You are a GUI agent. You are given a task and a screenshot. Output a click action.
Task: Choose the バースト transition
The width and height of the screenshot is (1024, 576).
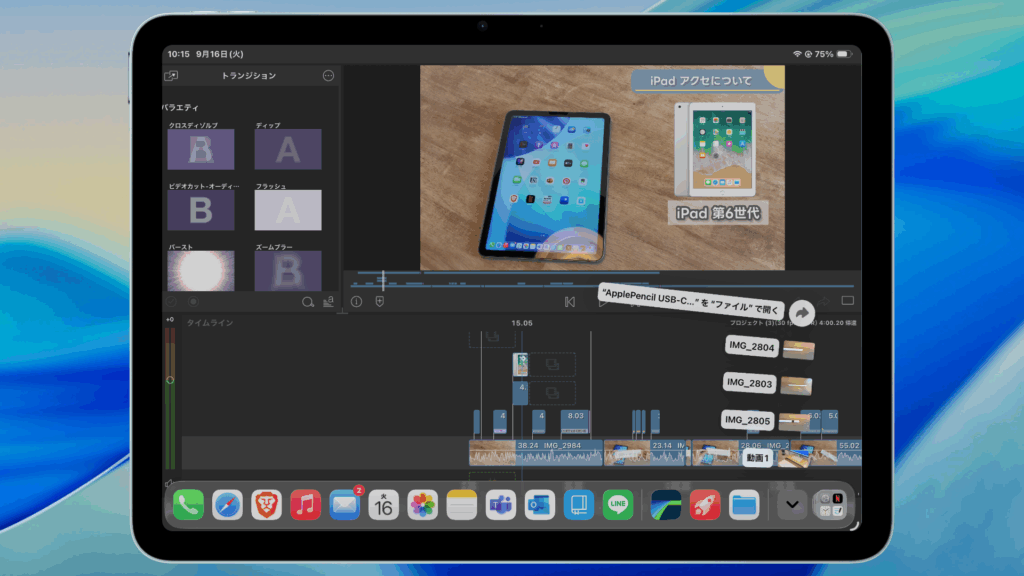200,270
